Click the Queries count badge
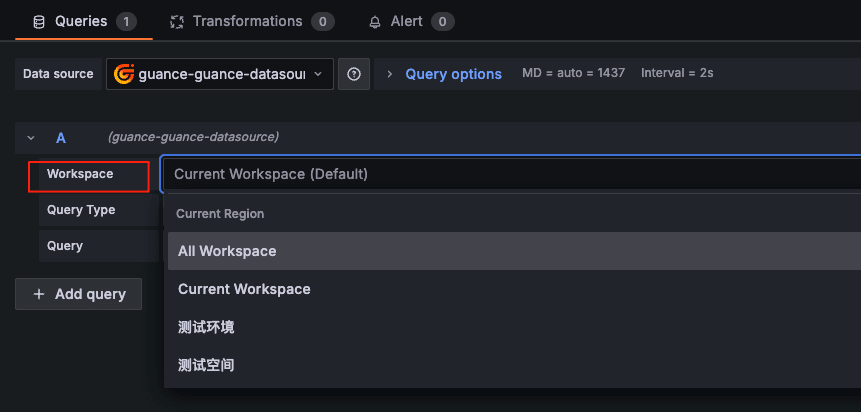The image size is (861, 412). (x=126, y=21)
